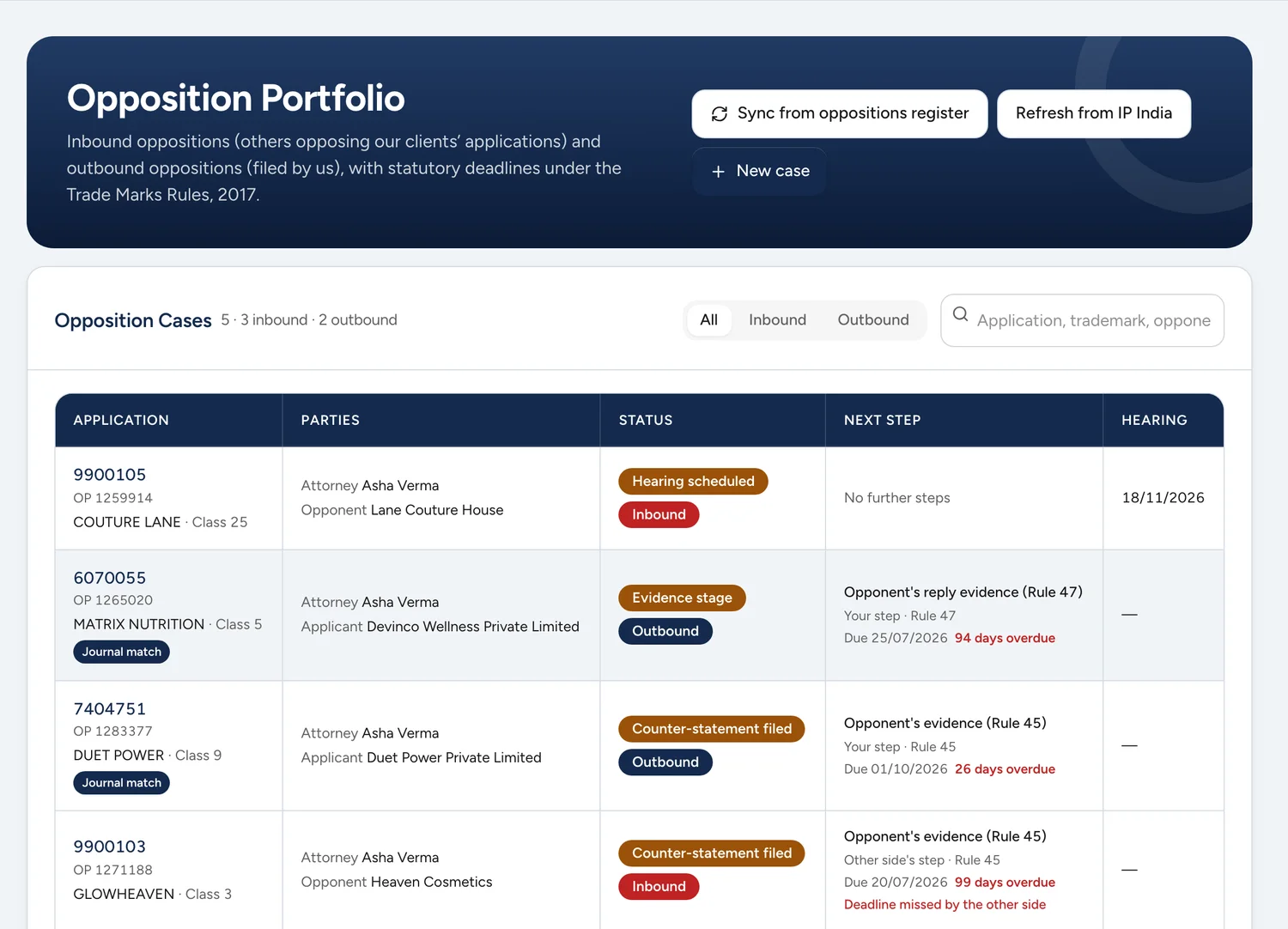Image resolution: width=1288 pixels, height=929 pixels.
Task: Click Counter-statement filed badge for 7404751
Action: coord(712,729)
